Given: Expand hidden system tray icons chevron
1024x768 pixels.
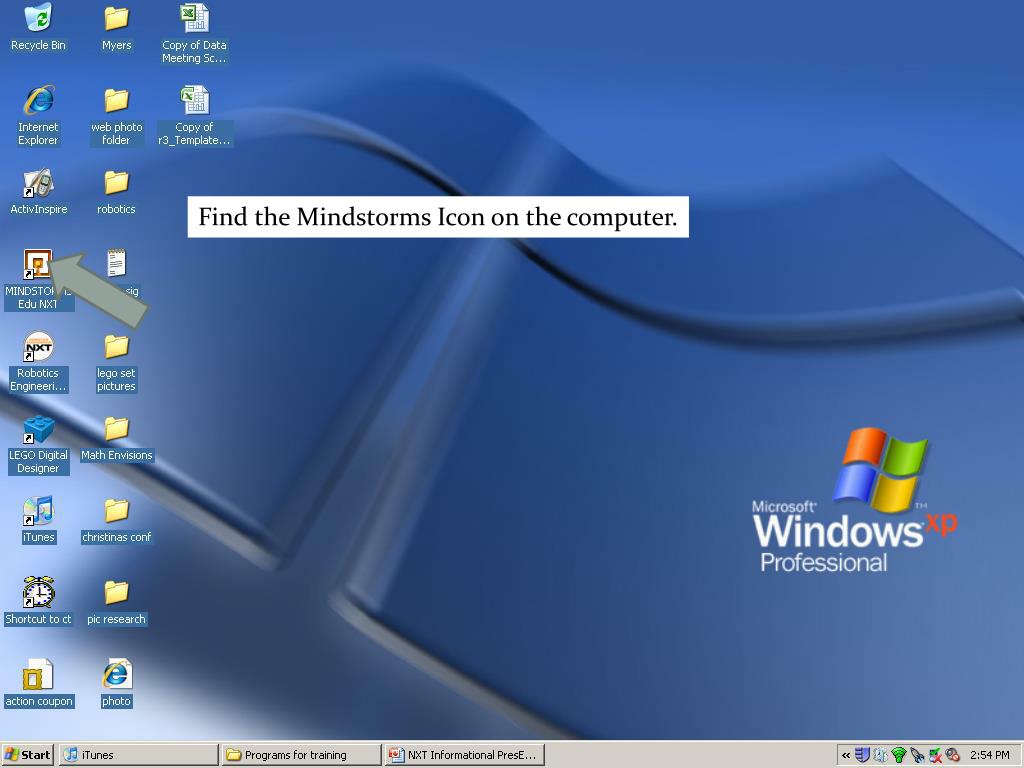Looking at the screenshot, I should click(x=846, y=755).
